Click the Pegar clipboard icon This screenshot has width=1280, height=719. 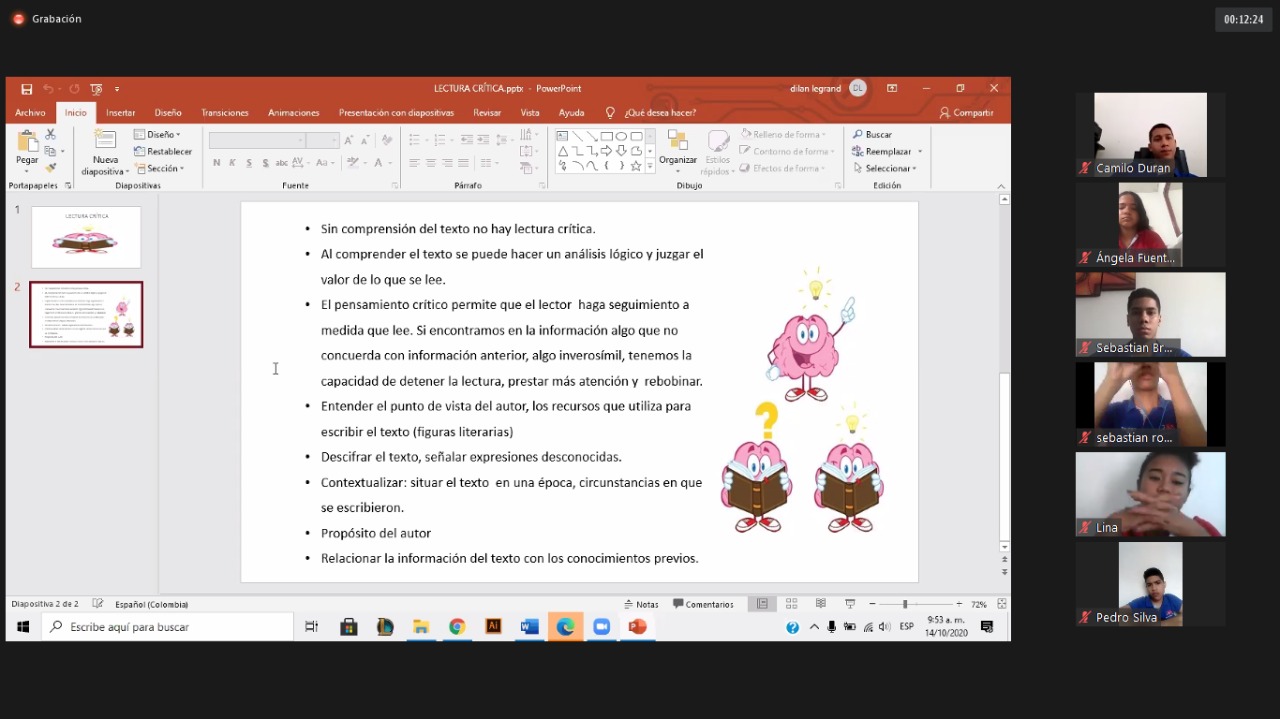(x=27, y=141)
